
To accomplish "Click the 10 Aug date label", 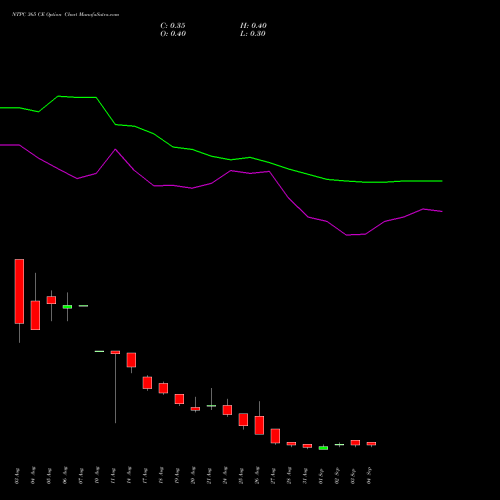I will click(97, 476).
